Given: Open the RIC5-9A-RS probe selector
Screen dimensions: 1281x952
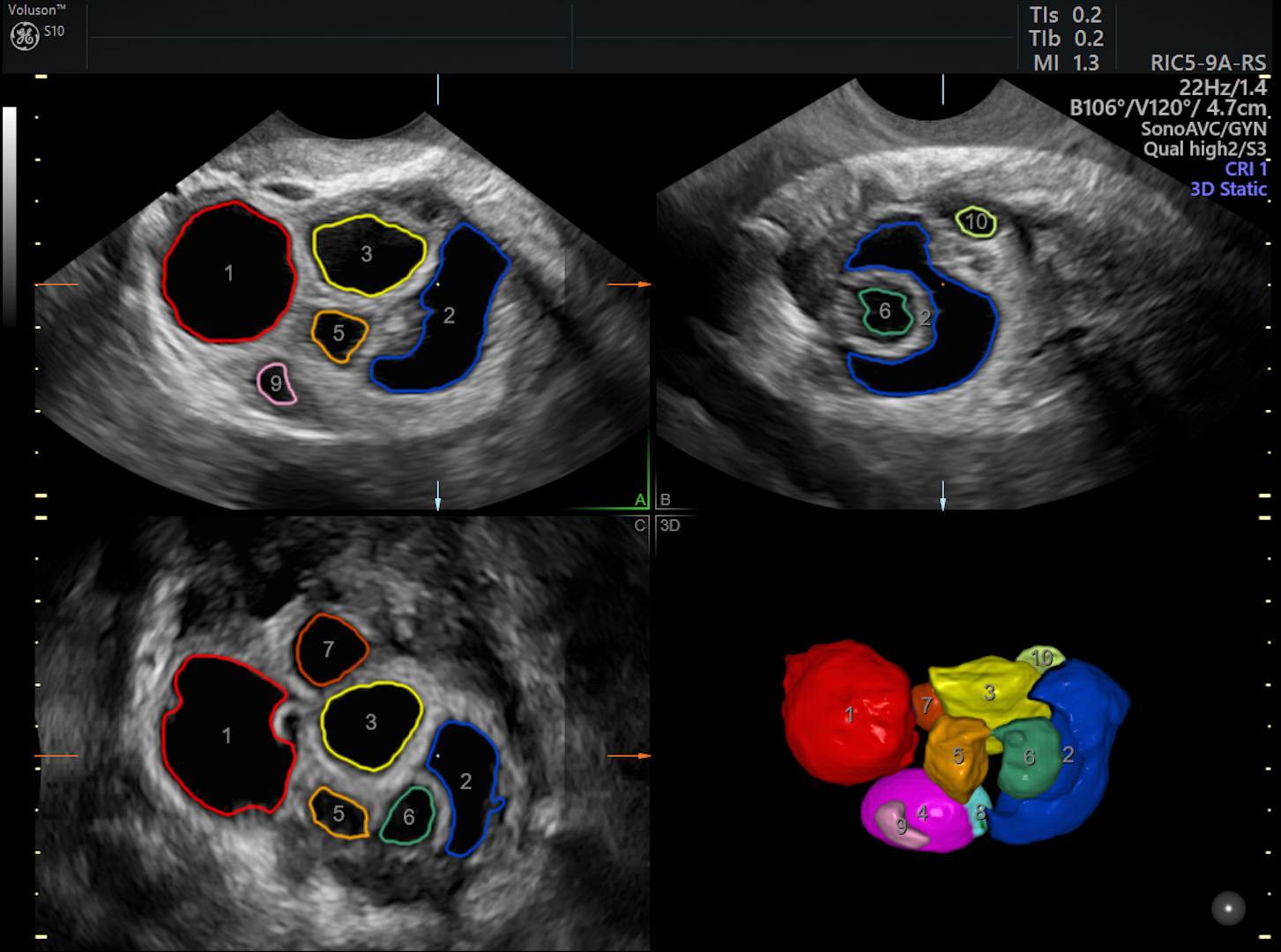Looking at the screenshot, I should [1208, 63].
